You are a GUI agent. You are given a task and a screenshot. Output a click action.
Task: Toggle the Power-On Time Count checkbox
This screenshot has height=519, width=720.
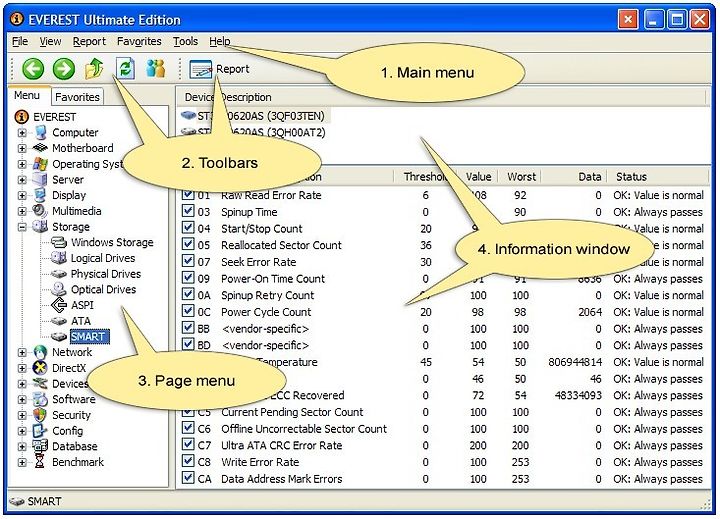coord(188,277)
